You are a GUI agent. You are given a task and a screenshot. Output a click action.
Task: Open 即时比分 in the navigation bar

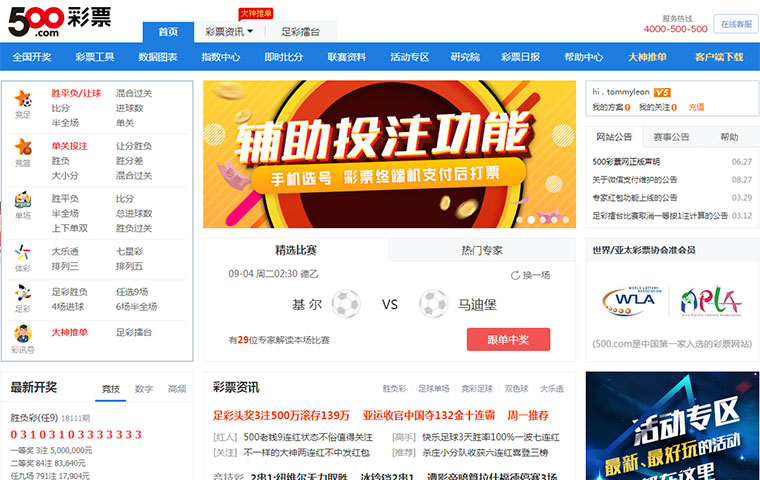tap(284, 57)
